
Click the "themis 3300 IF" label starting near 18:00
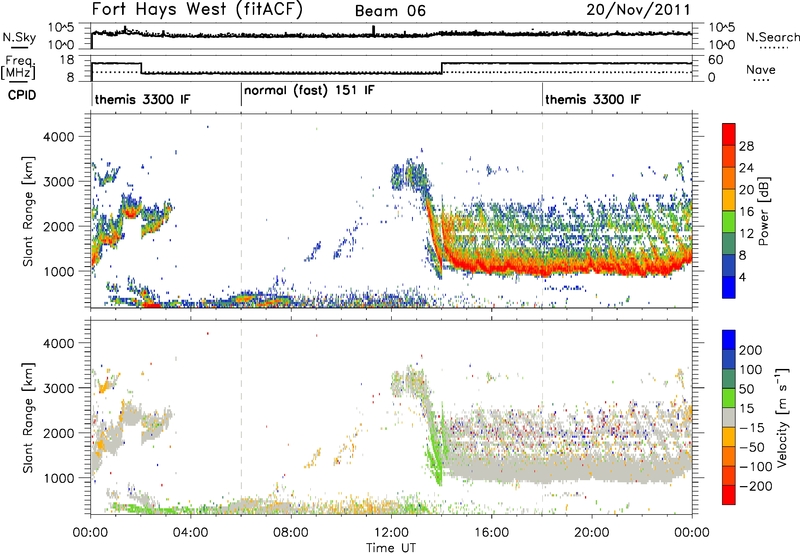point(592,99)
